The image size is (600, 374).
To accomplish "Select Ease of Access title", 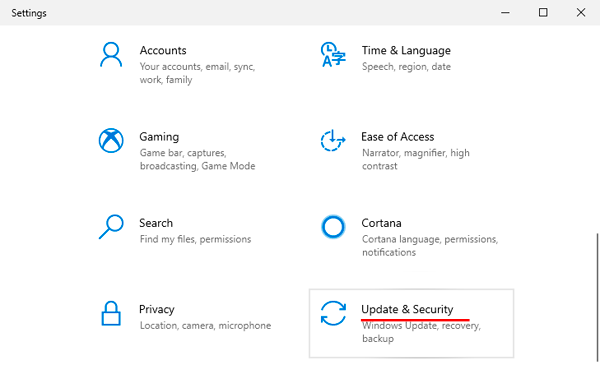I will [x=398, y=137].
